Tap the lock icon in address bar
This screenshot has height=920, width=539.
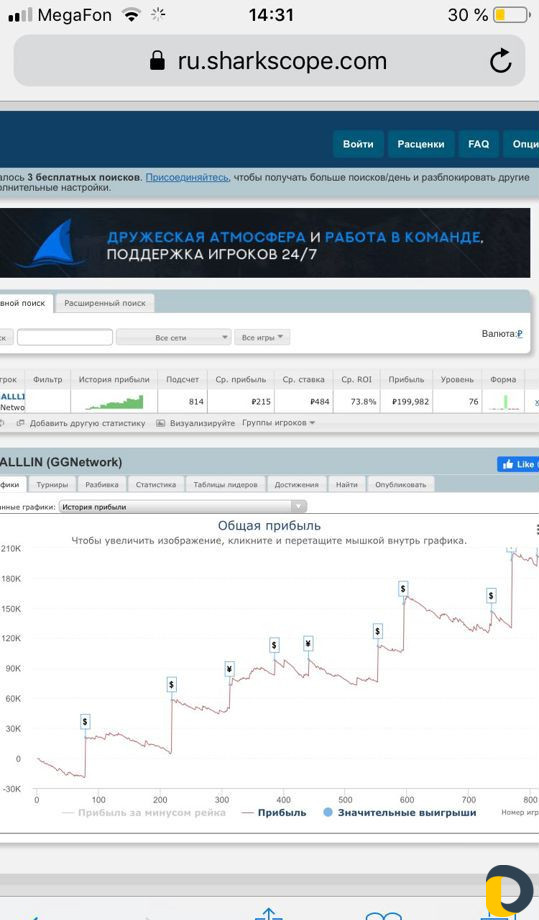pos(157,60)
